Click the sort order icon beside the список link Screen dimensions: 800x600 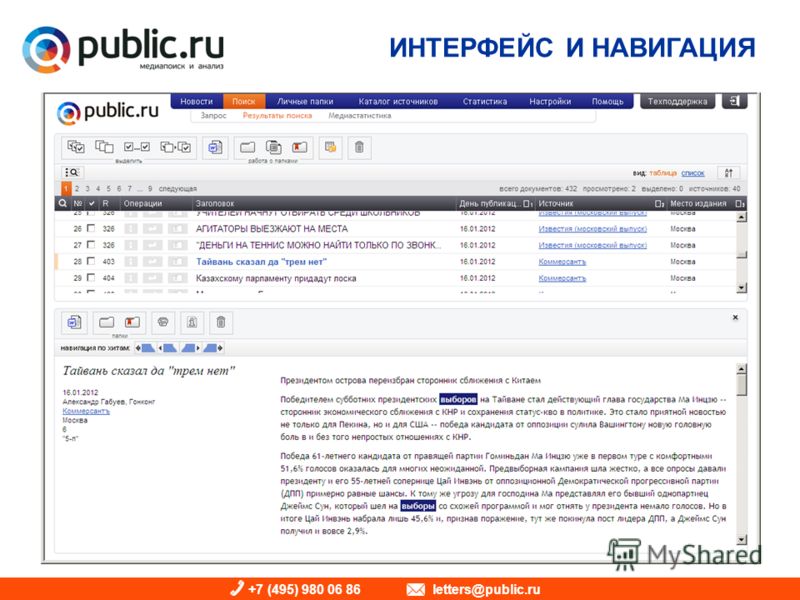tap(728, 173)
